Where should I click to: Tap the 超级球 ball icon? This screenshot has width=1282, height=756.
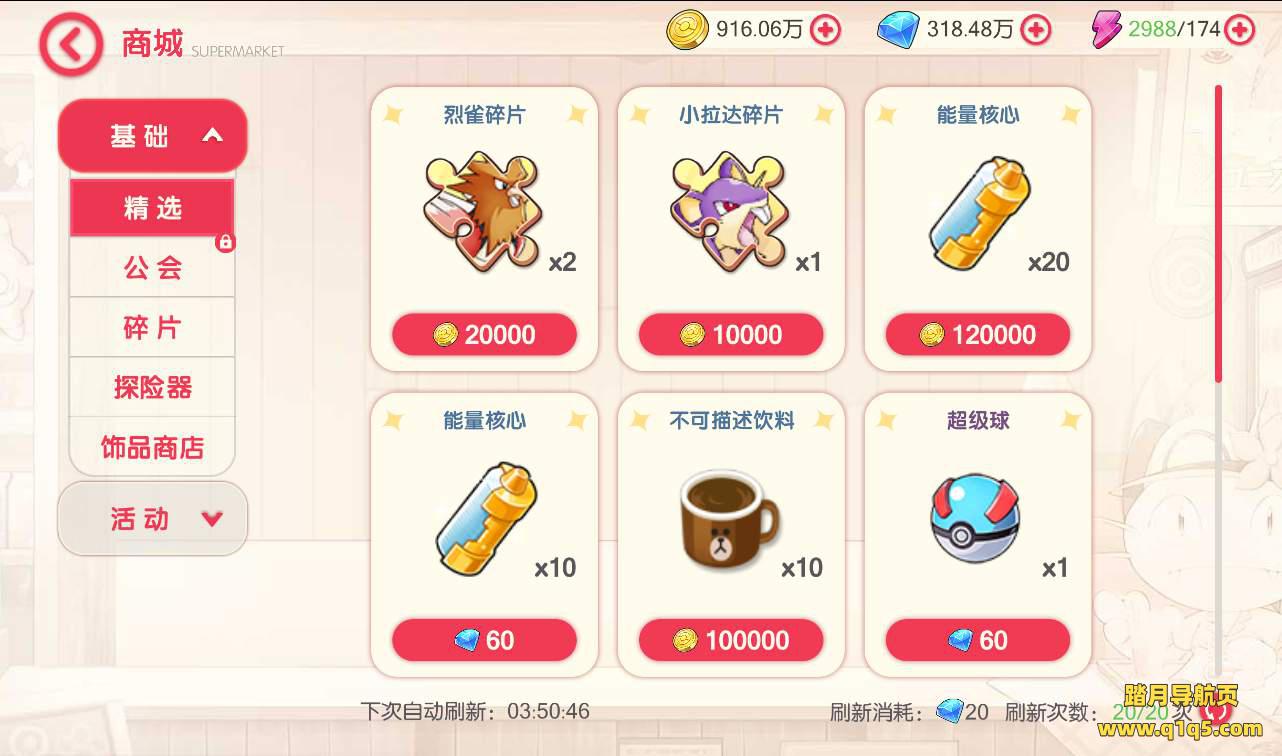coord(975,519)
